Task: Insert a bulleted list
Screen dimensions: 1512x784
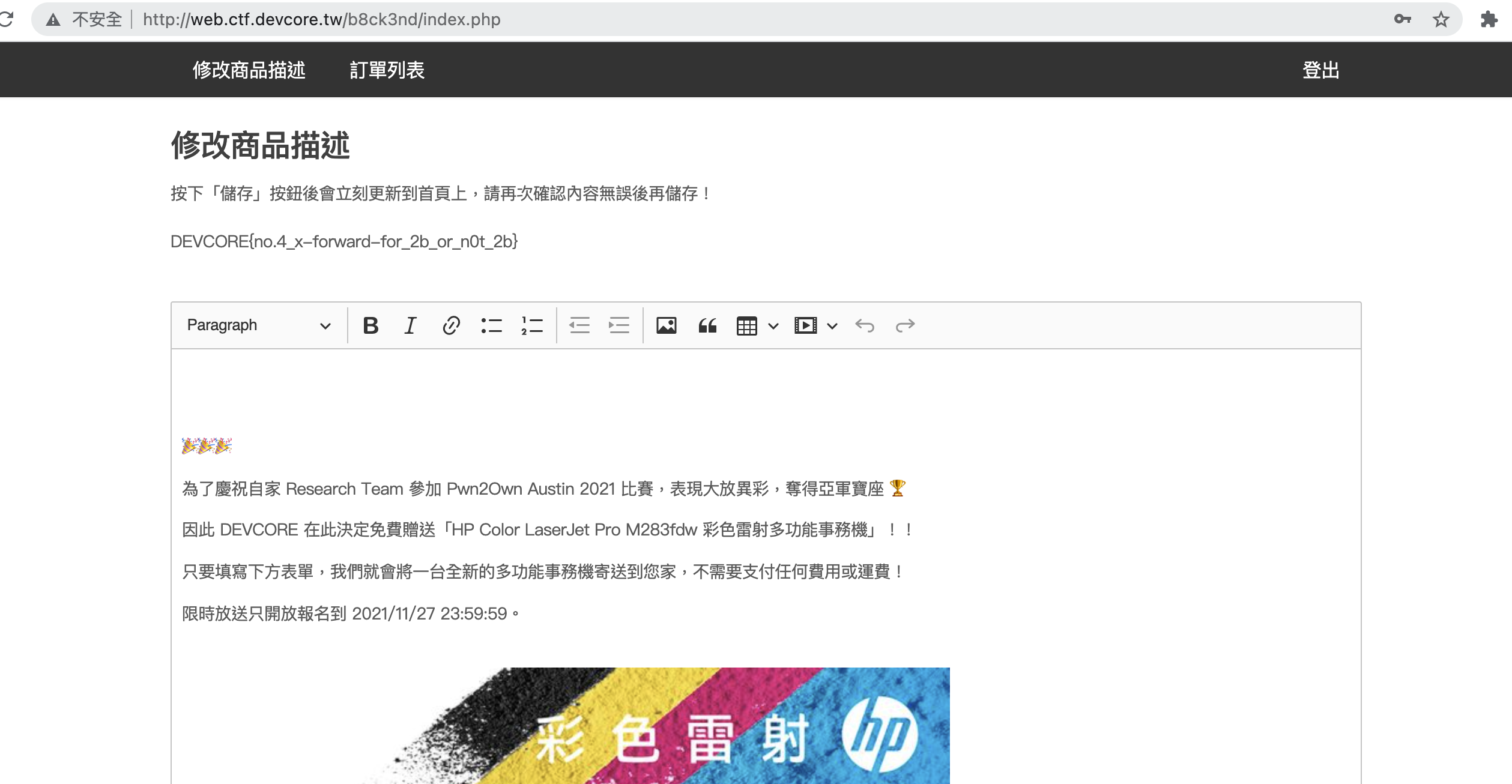Action: pos(491,325)
